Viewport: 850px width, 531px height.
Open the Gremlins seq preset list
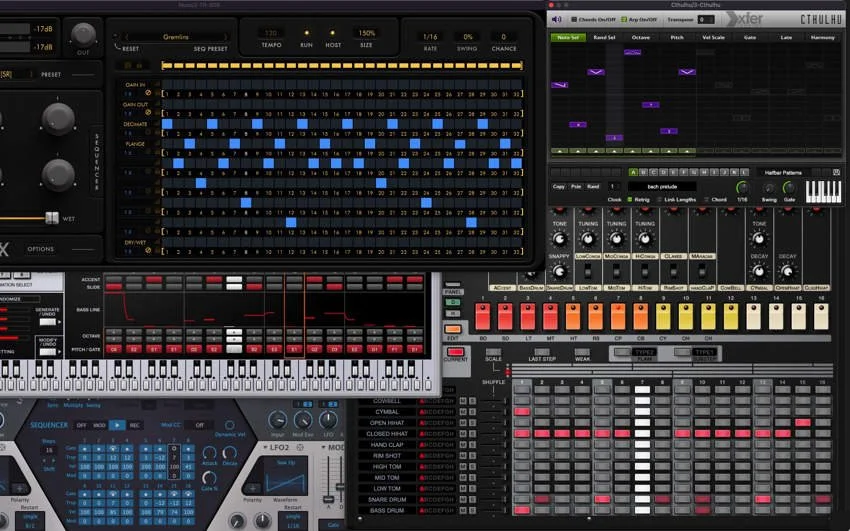[176, 37]
